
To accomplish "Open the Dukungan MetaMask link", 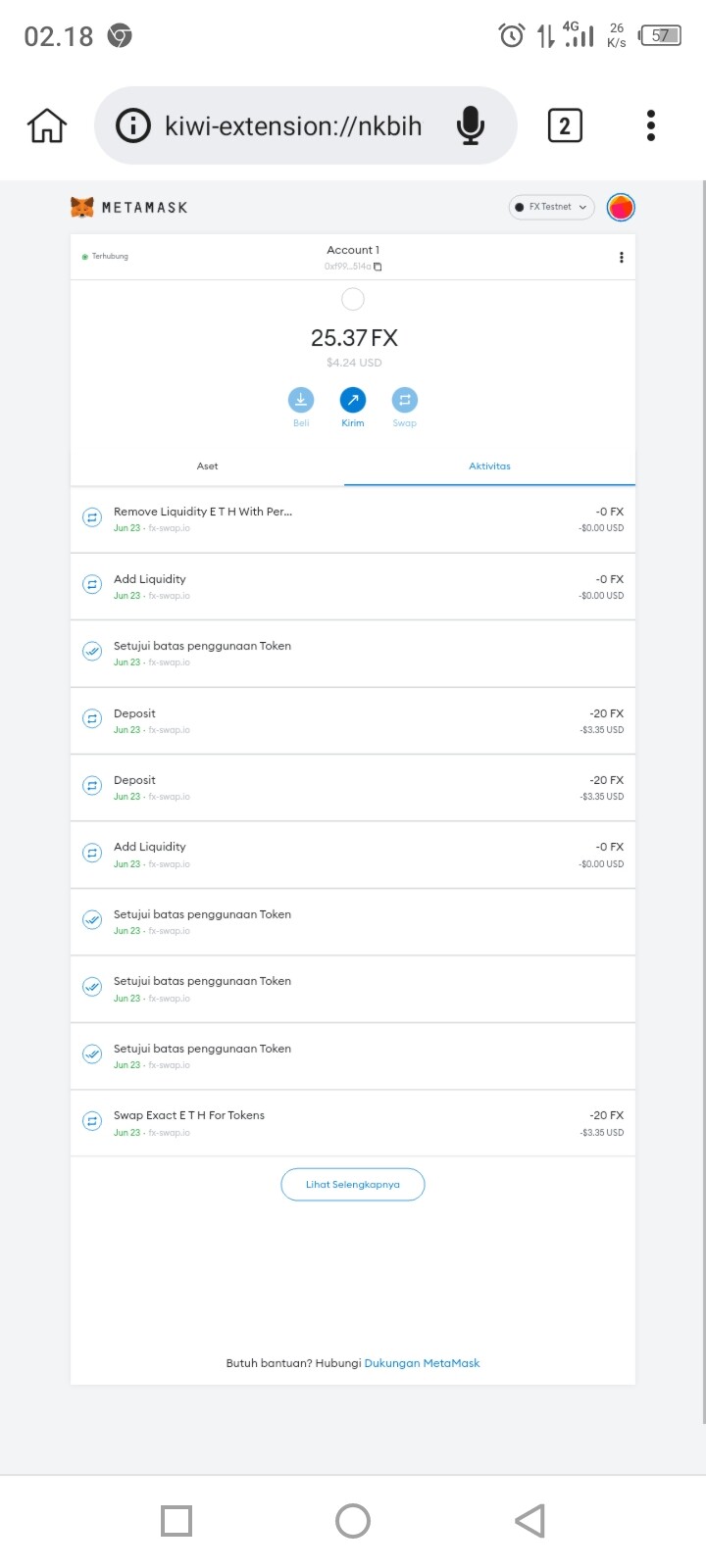I will pos(422,1363).
